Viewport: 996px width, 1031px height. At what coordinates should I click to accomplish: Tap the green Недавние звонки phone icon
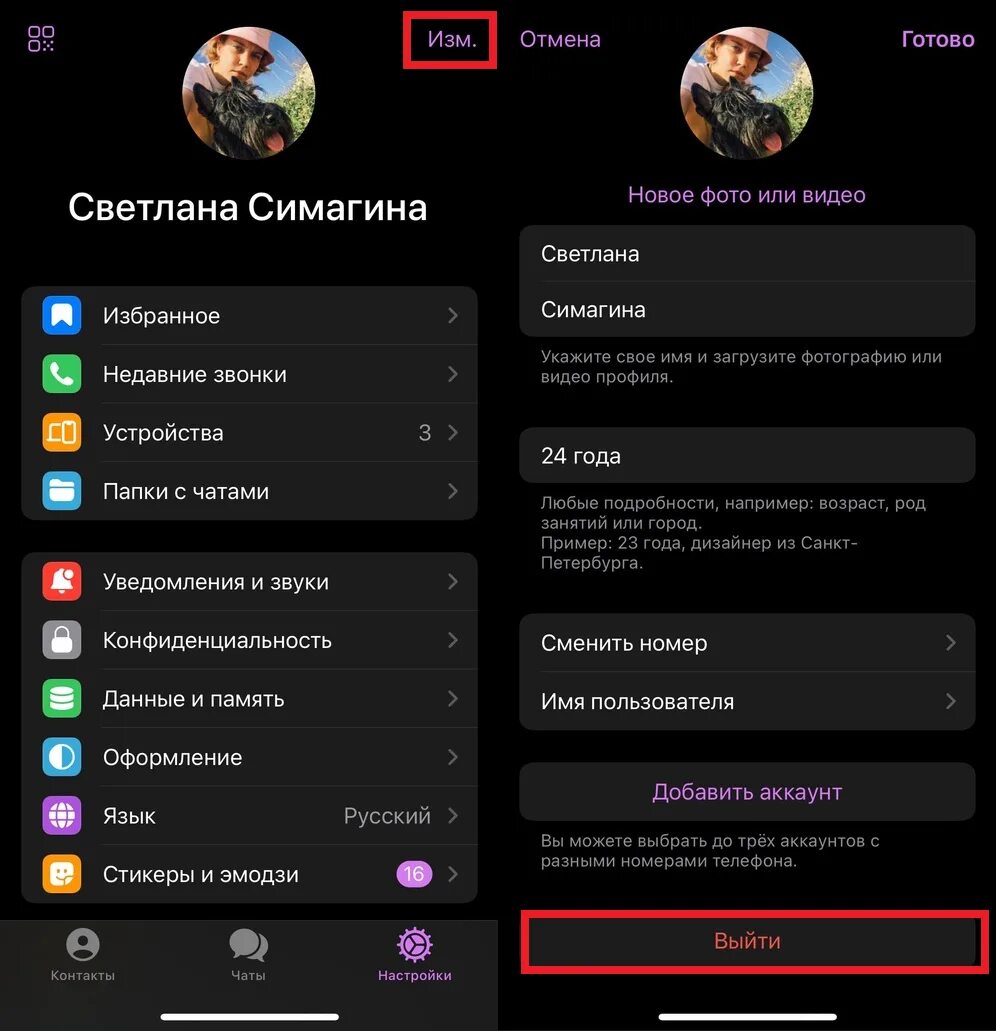pos(62,374)
